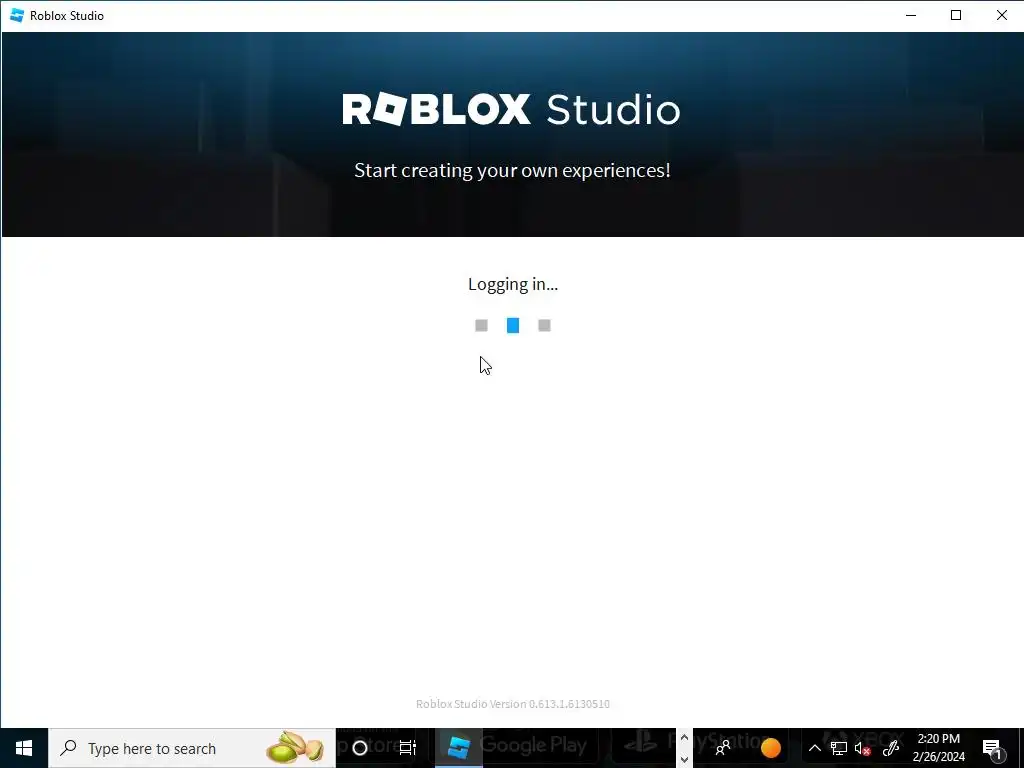Image resolution: width=1024 pixels, height=768 pixels.
Task: Maximize the Roblox Studio window
Action: pyautogui.click(x=956, y=15)
